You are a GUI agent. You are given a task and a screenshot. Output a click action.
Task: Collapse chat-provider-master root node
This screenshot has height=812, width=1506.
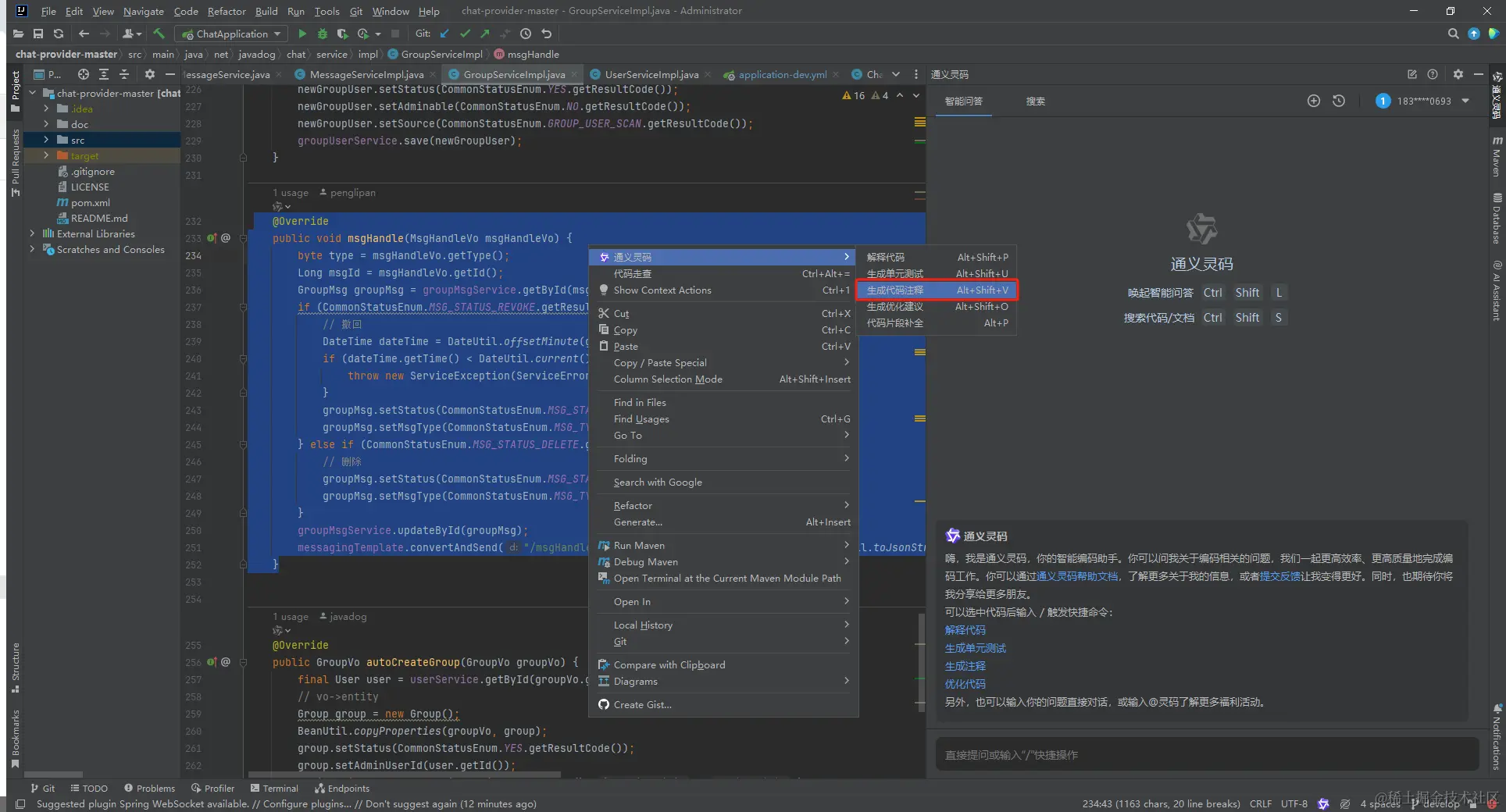(x=32, y=93)
